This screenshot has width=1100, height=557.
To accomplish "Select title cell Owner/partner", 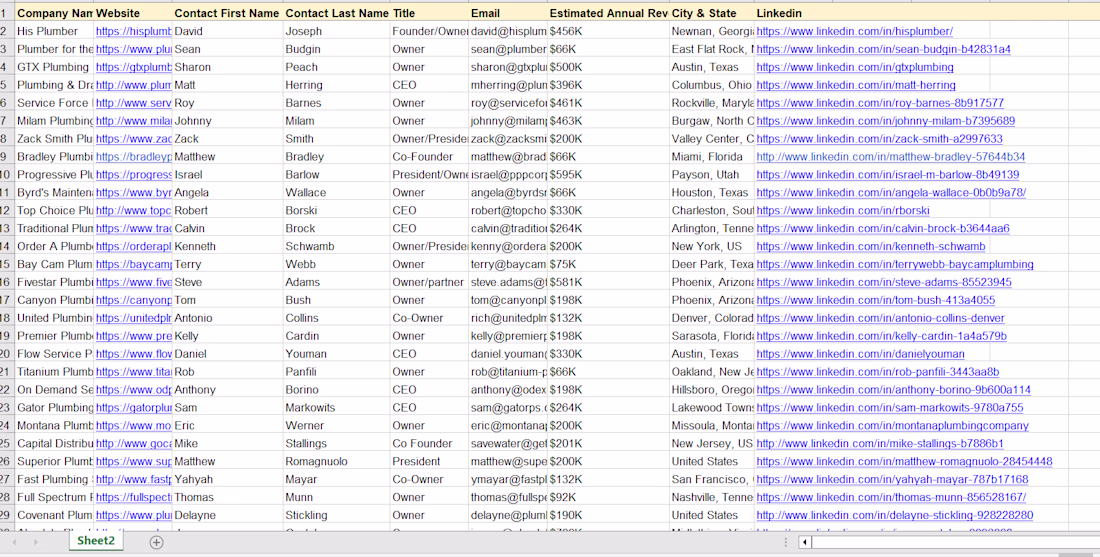I will click(x=429, y=282).
